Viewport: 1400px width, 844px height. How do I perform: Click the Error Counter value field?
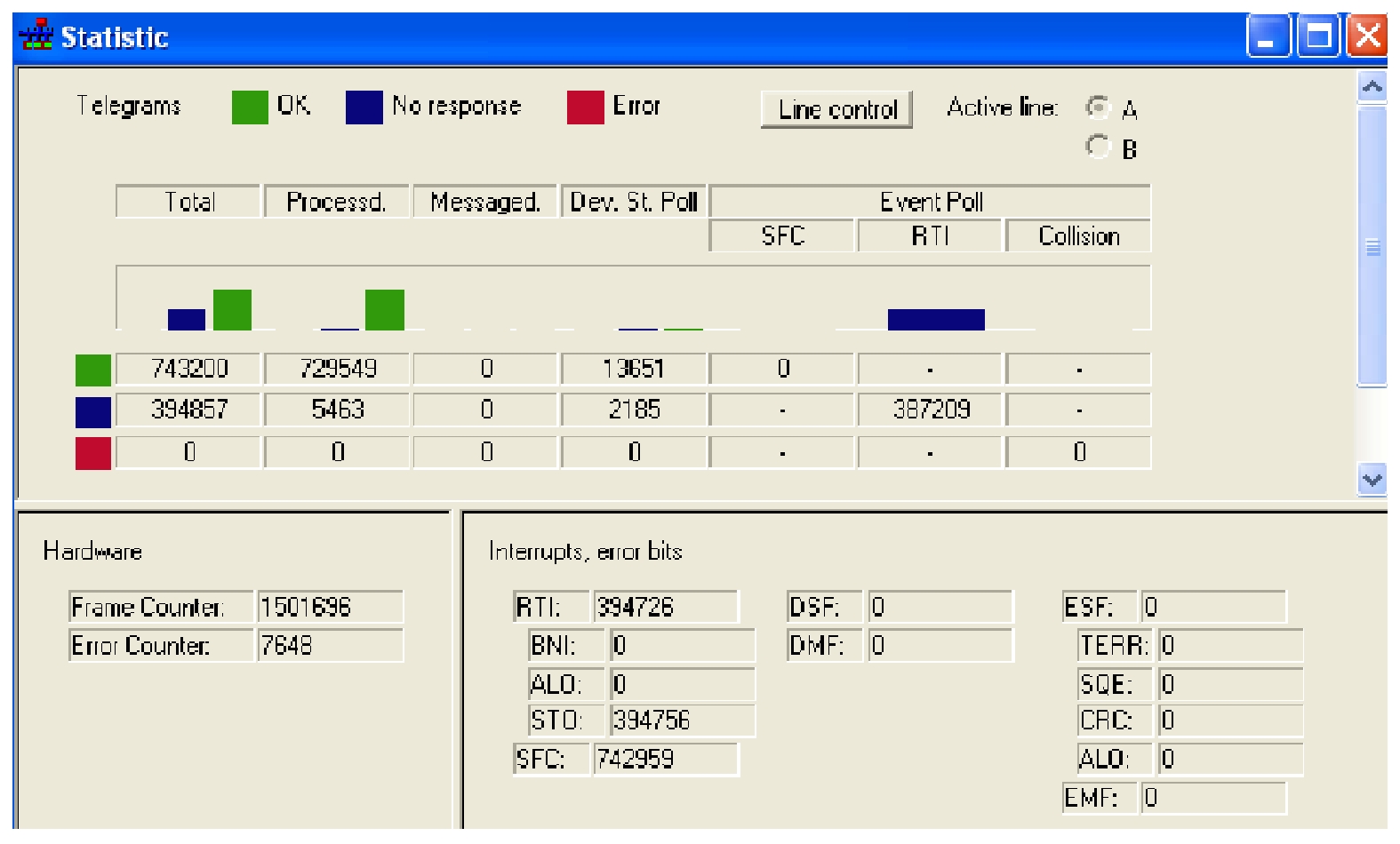point(330,646)
